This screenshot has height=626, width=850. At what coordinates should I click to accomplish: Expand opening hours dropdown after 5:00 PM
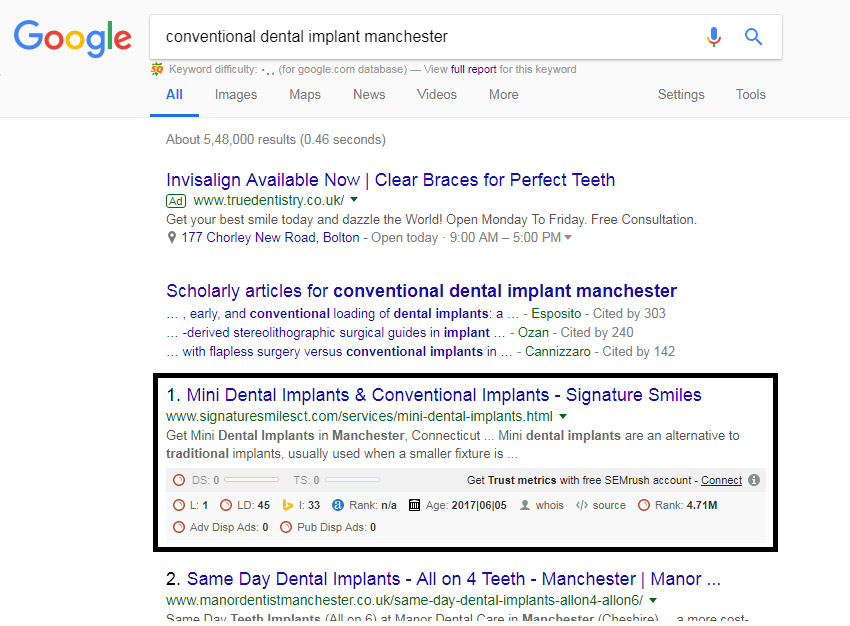point(568,237)
